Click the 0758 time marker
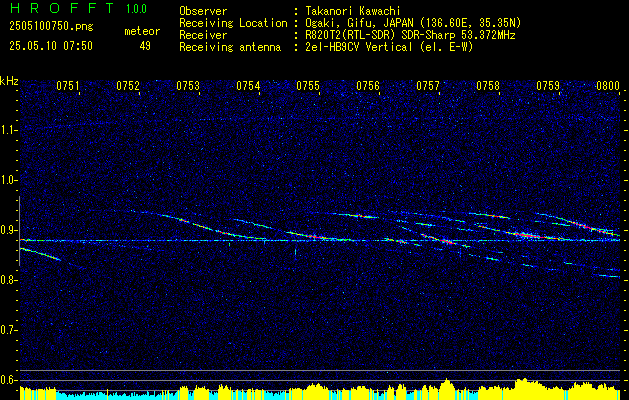 point(488,86)
